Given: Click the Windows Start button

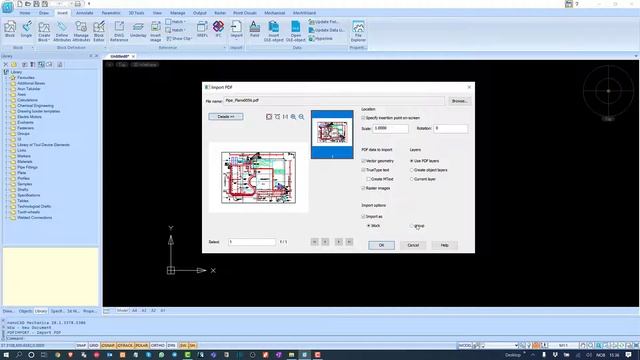Looking at the screenshot, I should pyautogui.click(x=6, y=355).
